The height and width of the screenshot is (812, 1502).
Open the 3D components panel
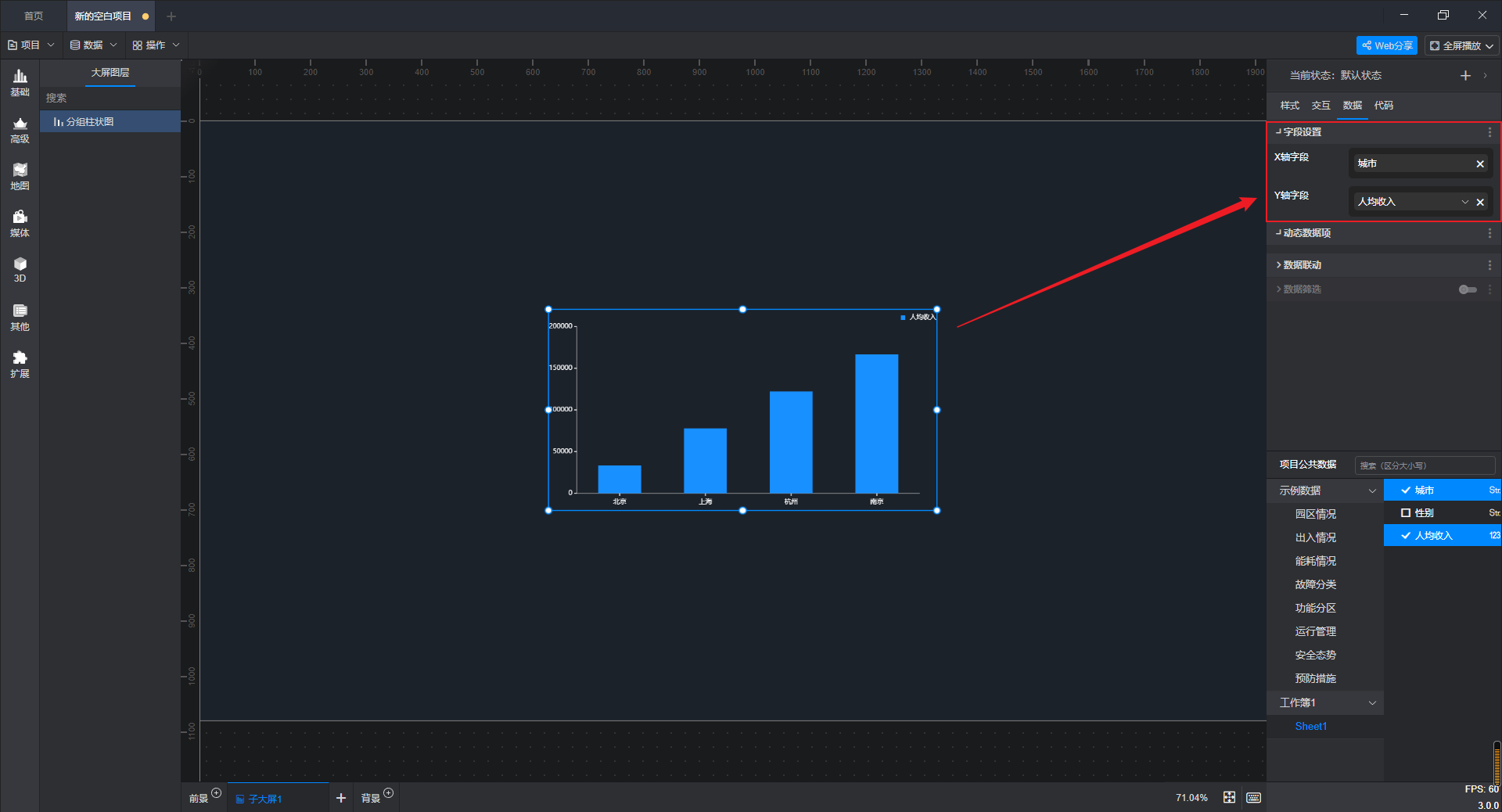click(20, 270)
